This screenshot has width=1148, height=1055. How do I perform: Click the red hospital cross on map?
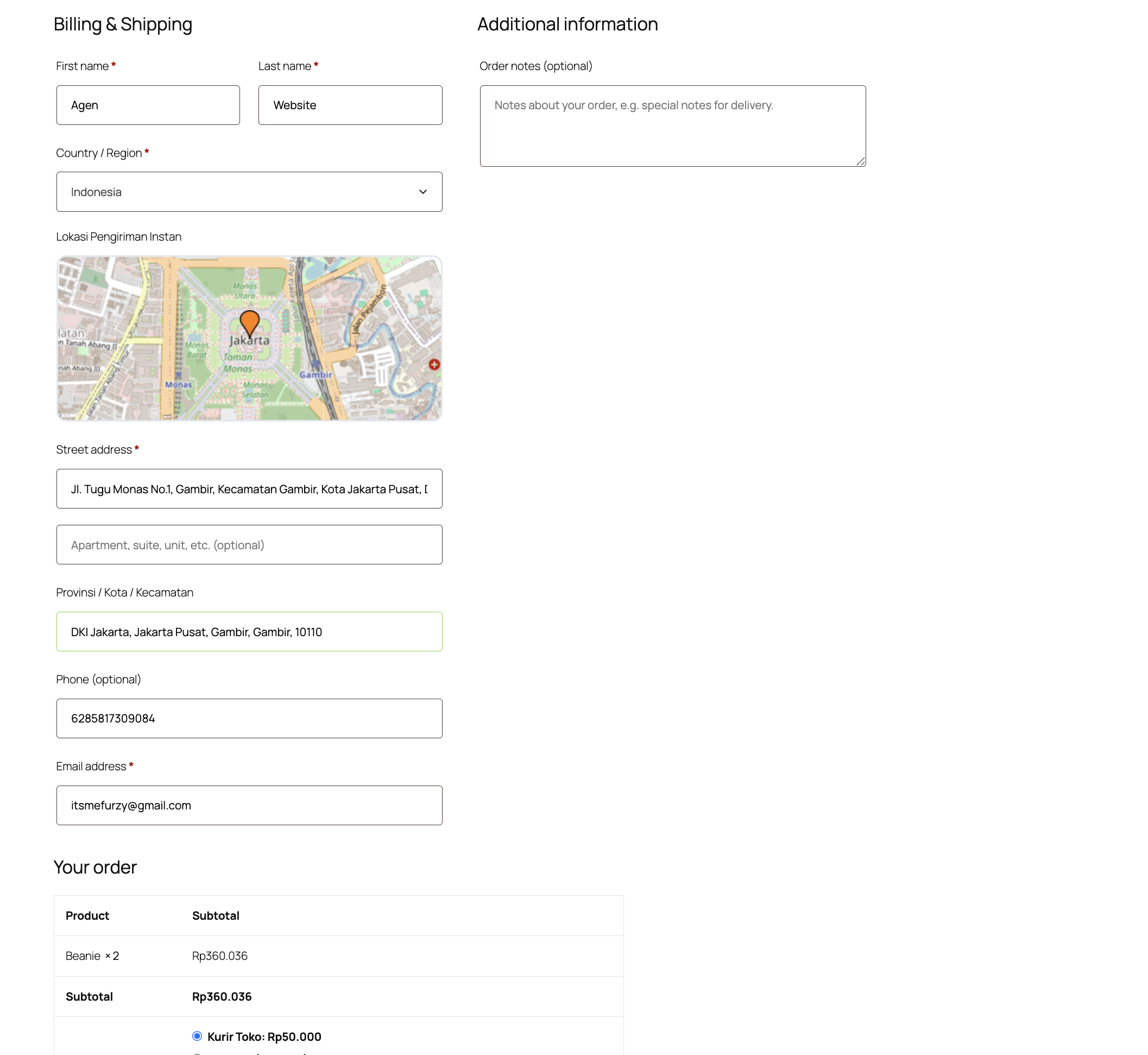click(x=434, y=364)
